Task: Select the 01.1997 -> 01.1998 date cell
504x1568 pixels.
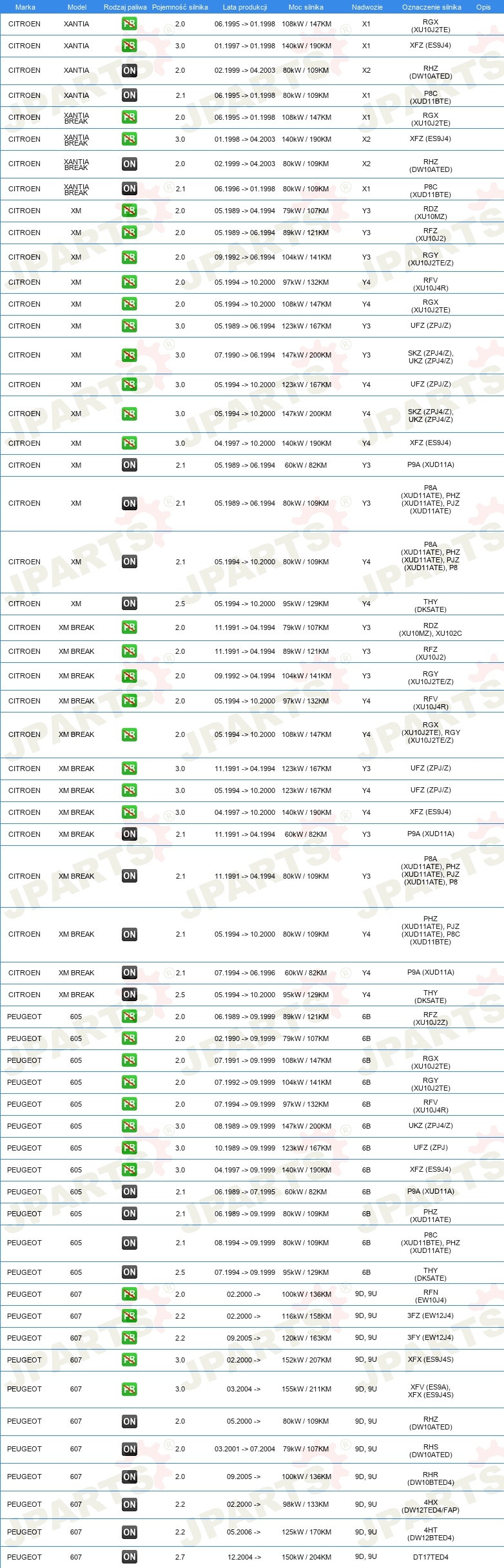Action: [x=245, y=46]
